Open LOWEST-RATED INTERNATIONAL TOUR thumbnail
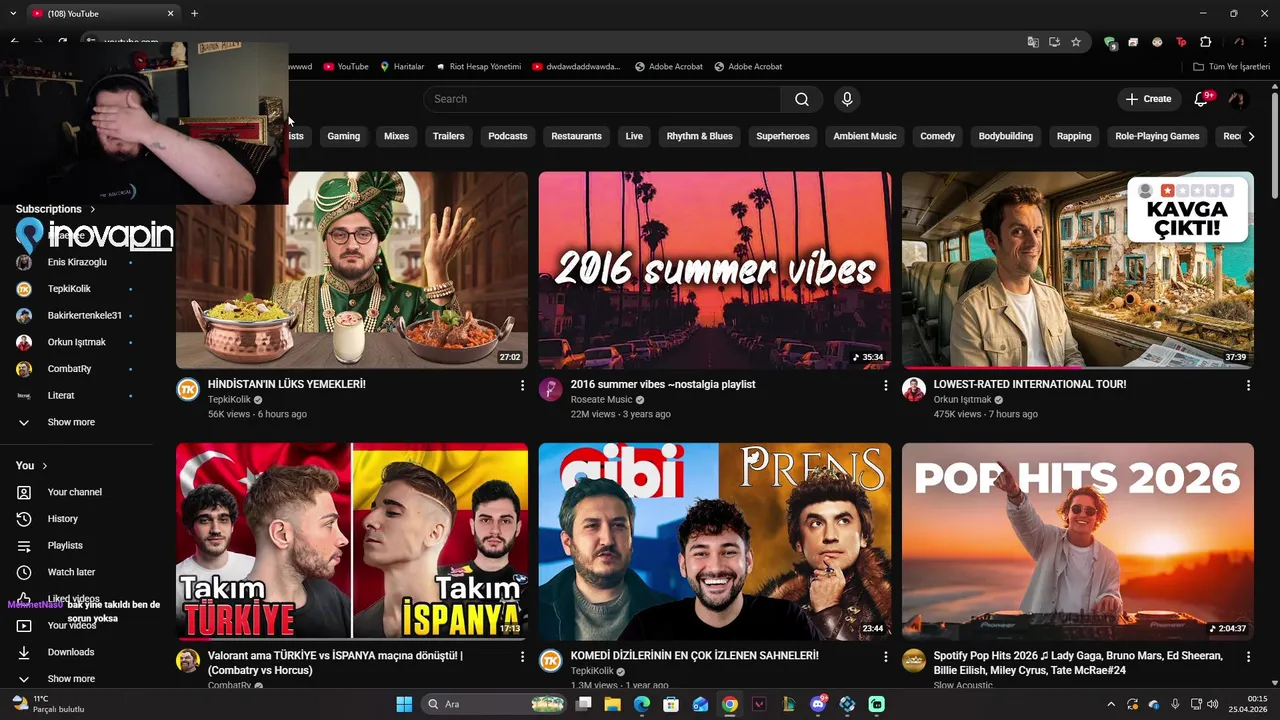Screen dimensions: 1280x720 (1078, 270)
